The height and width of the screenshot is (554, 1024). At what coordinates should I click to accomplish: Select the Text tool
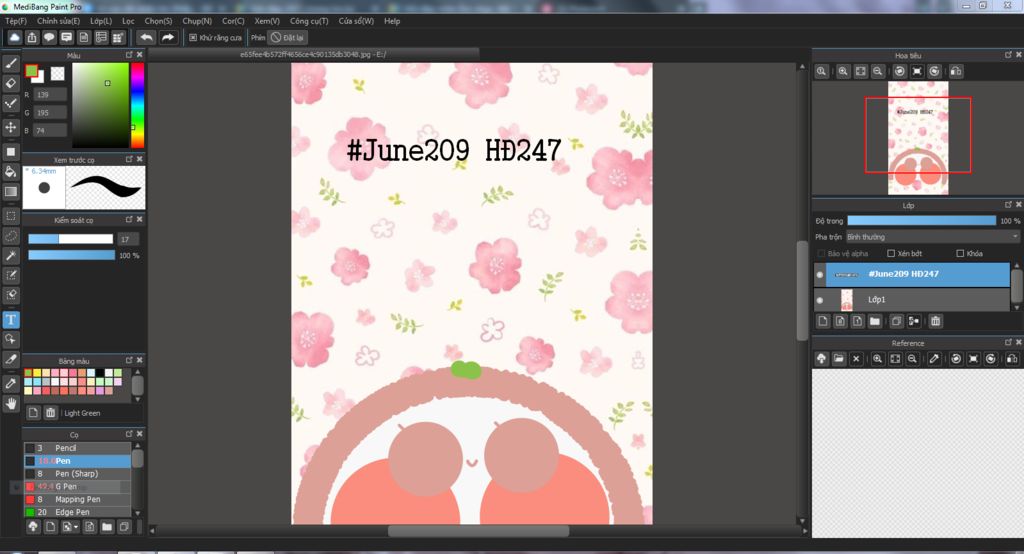10,319
